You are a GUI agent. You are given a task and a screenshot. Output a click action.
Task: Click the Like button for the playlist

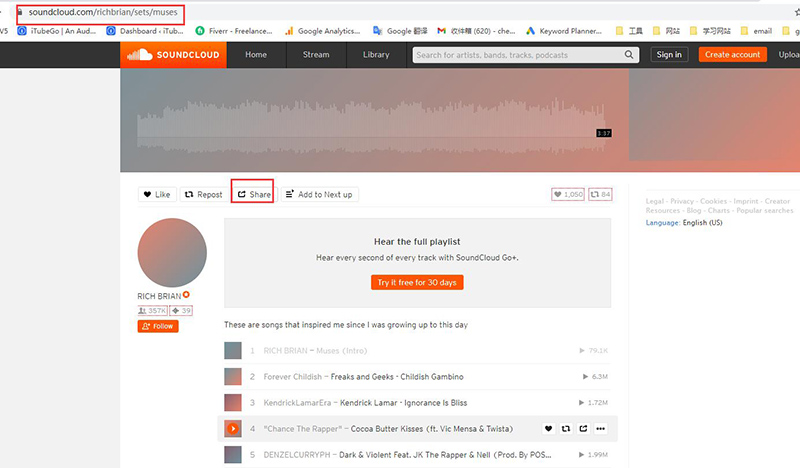tap(157, 194)
